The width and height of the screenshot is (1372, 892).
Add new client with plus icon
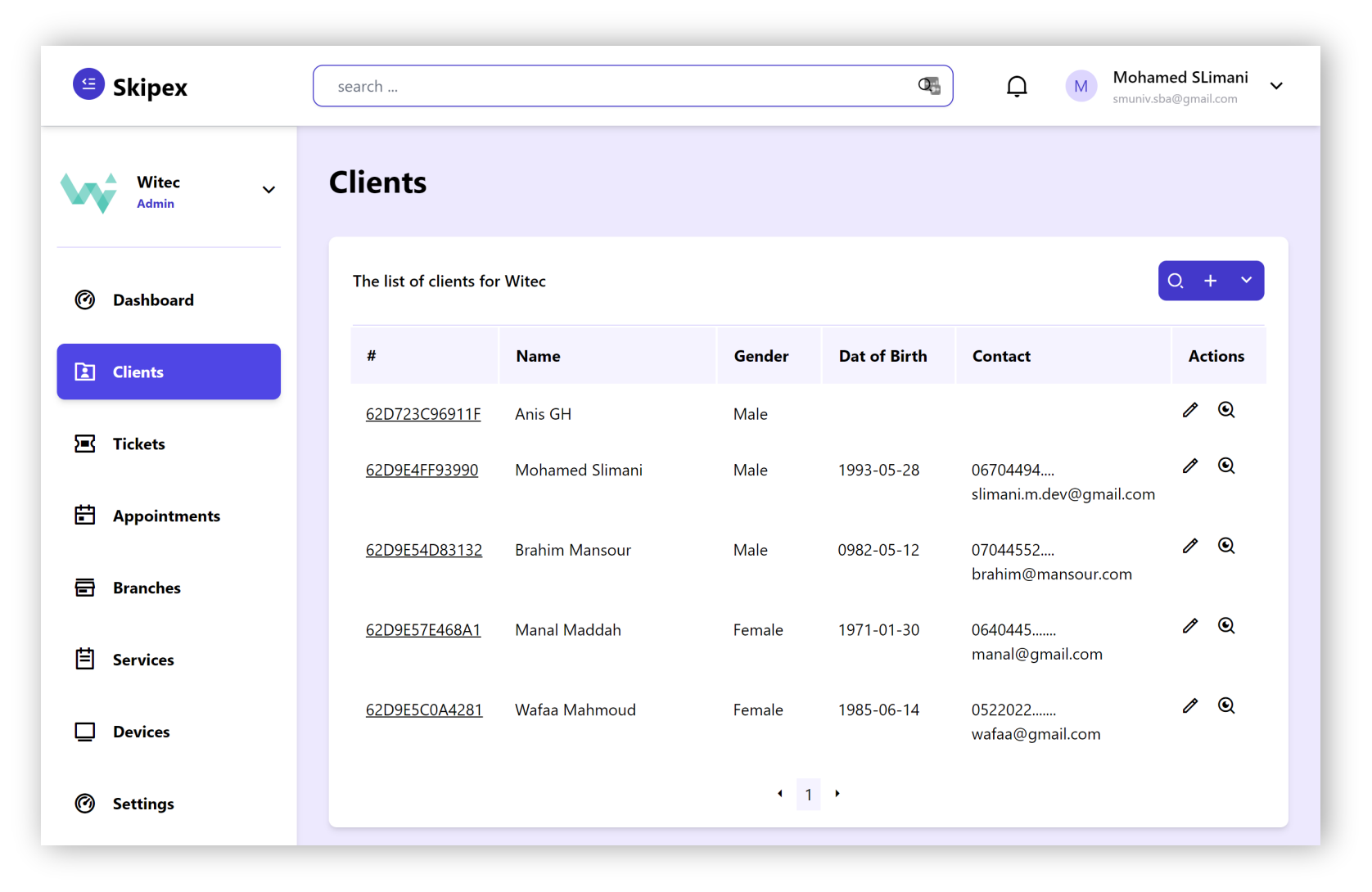pyautogui.click(x=1210, y=281)
